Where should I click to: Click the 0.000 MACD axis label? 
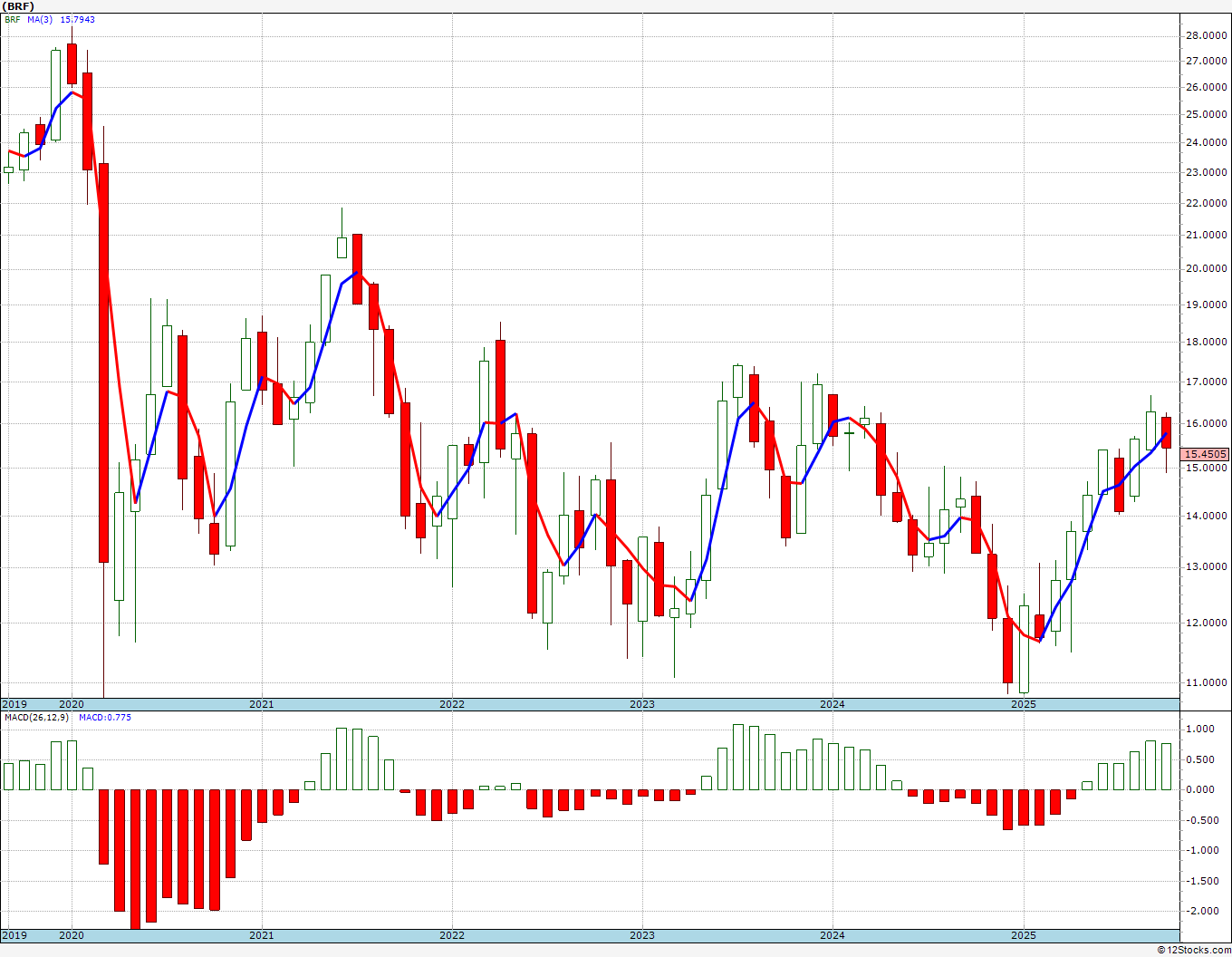[1201, 789]
